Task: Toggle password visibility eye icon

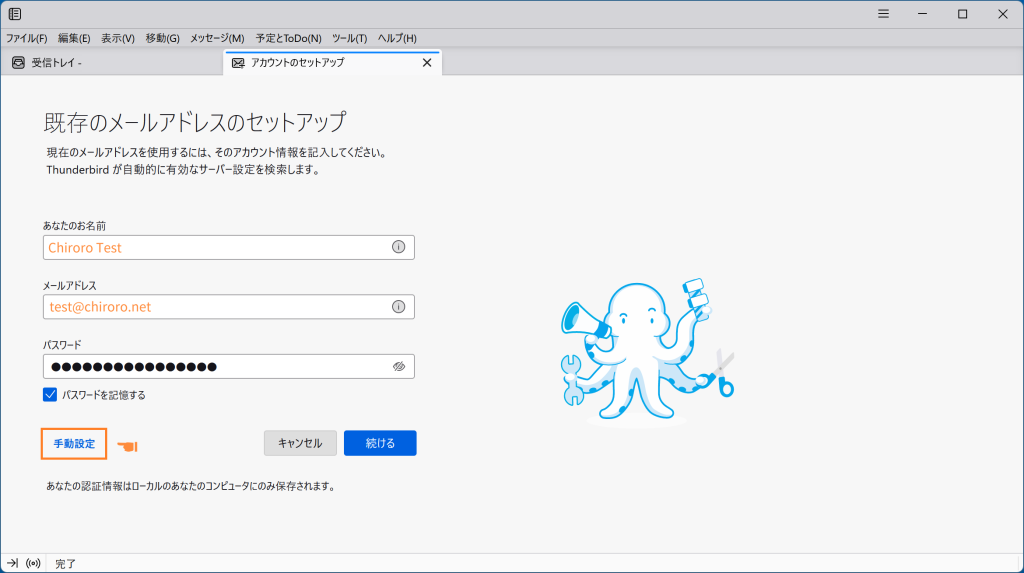Action: [398, 367]
